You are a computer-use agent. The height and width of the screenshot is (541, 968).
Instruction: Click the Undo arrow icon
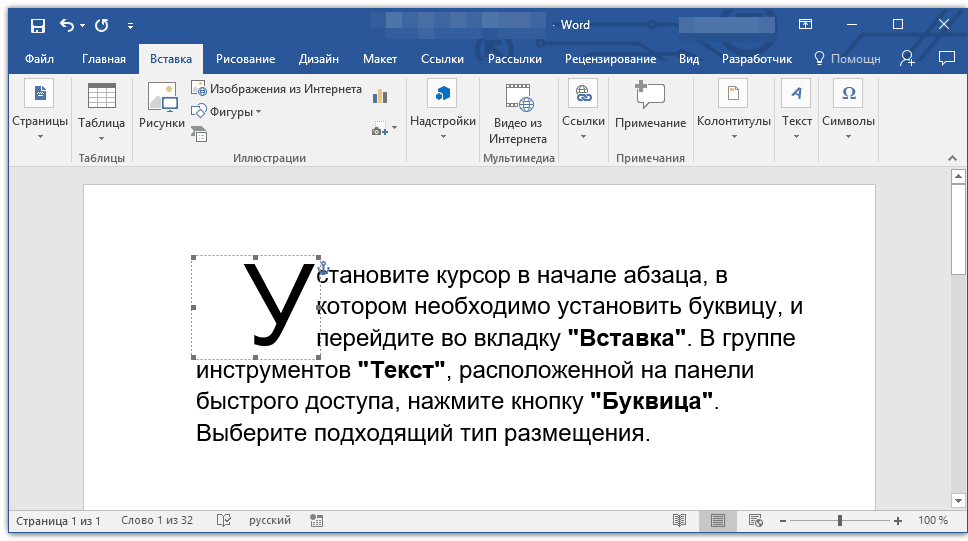[67, 25]
